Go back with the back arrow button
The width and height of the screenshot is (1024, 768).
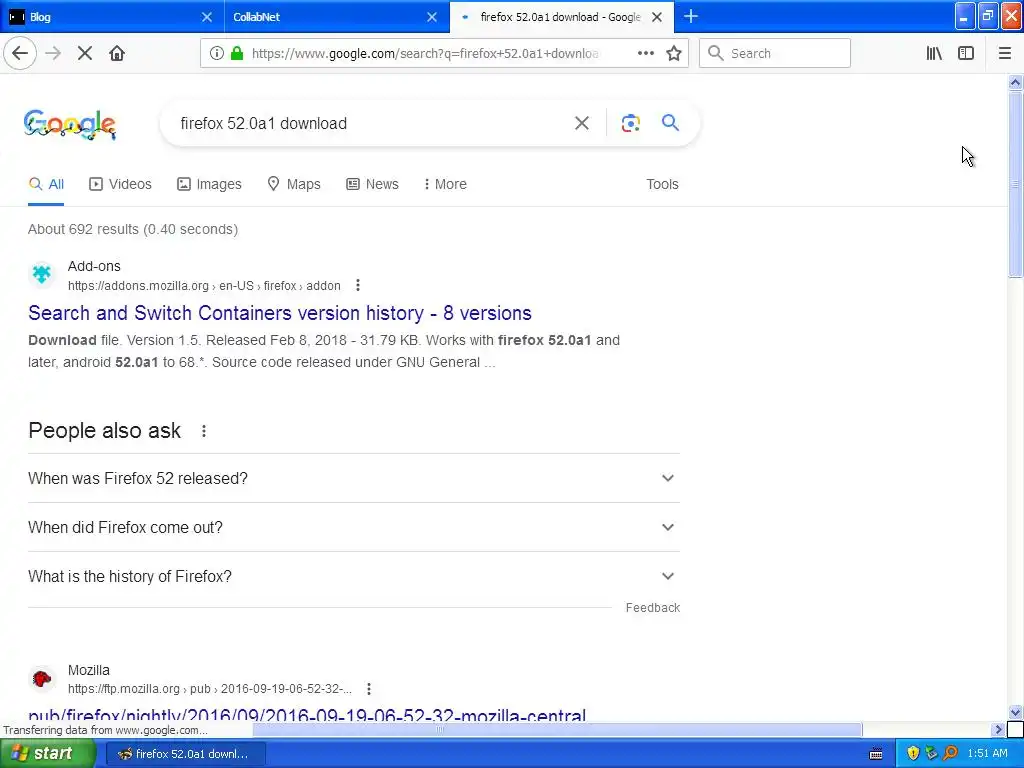[20, 54]
